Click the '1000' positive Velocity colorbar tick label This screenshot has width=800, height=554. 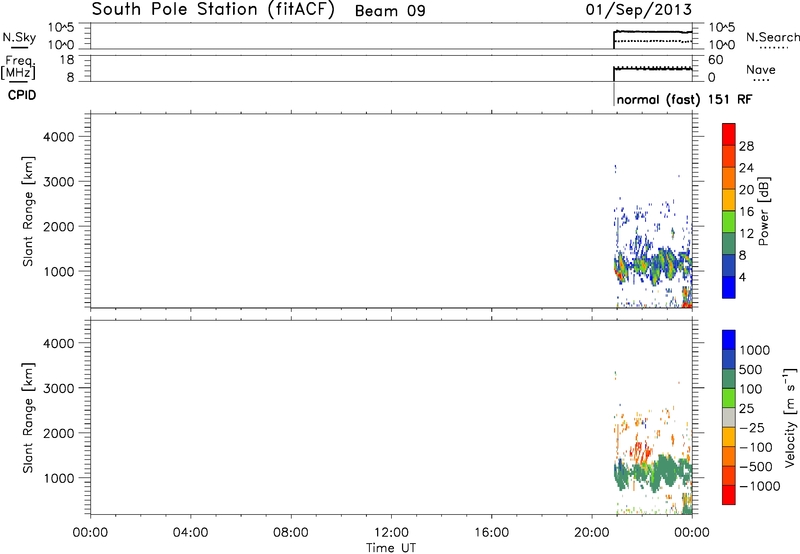(x=755, y=350)
